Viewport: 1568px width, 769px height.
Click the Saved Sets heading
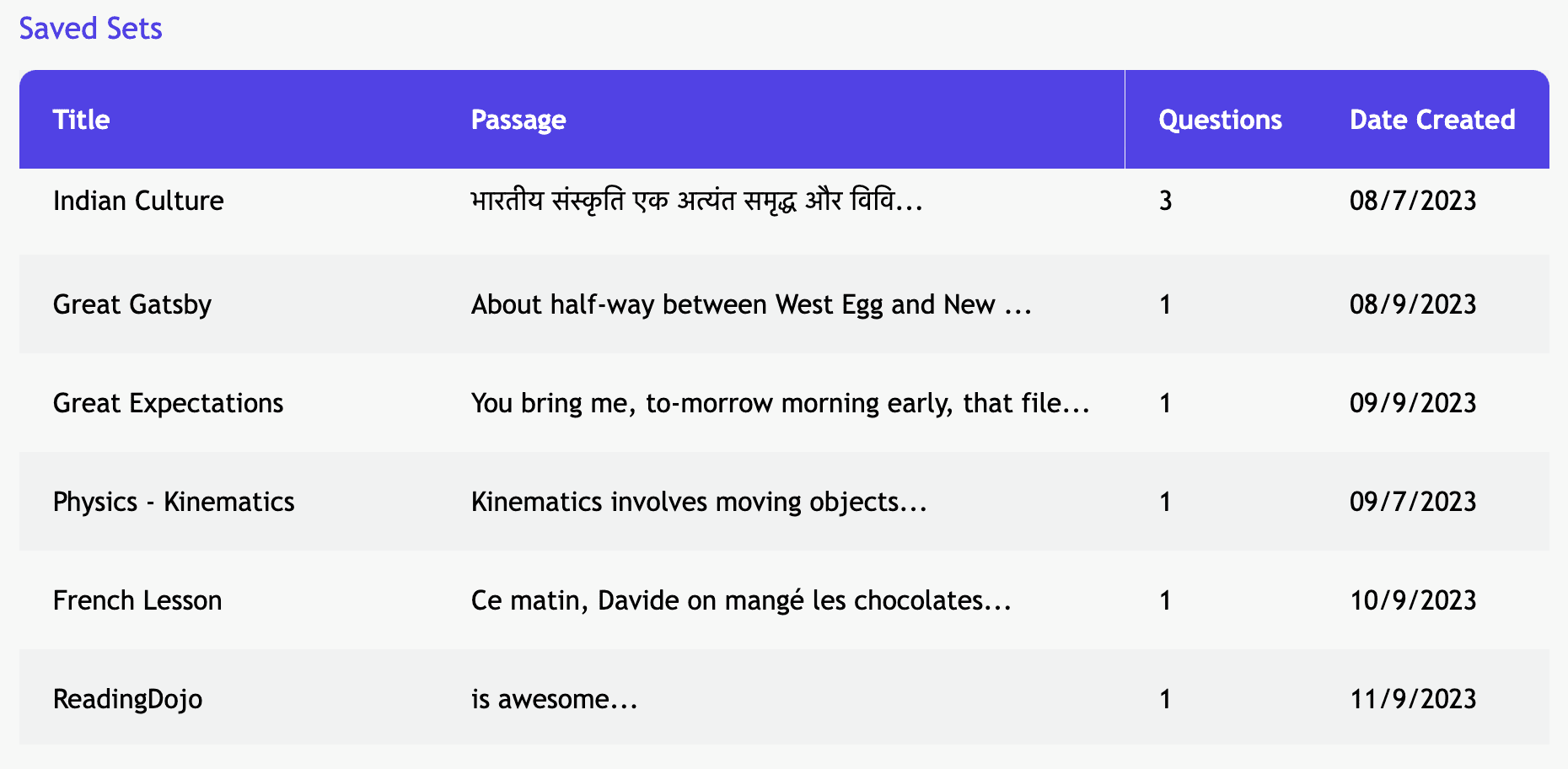coord(90,28)
